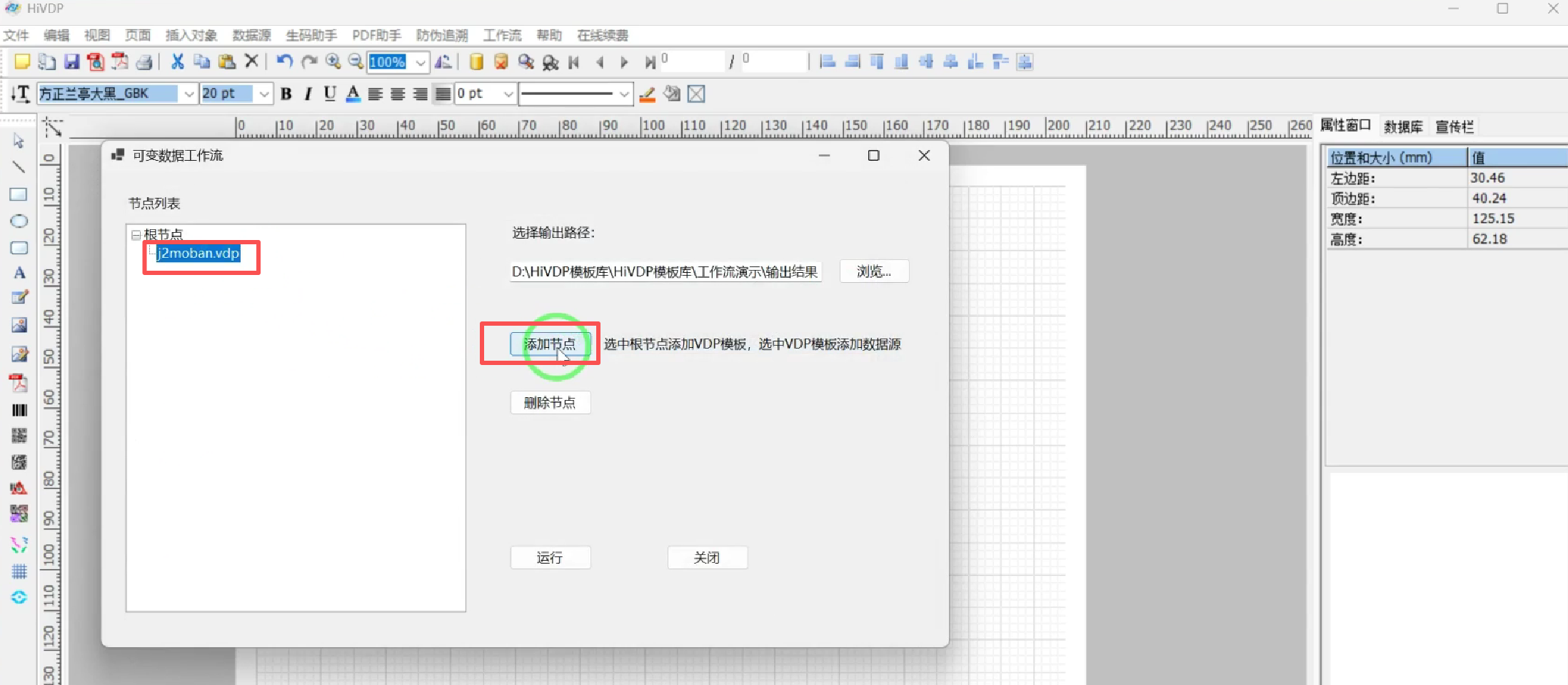
Task: Toggle italic text formatting
Action: tap(307, 94)
